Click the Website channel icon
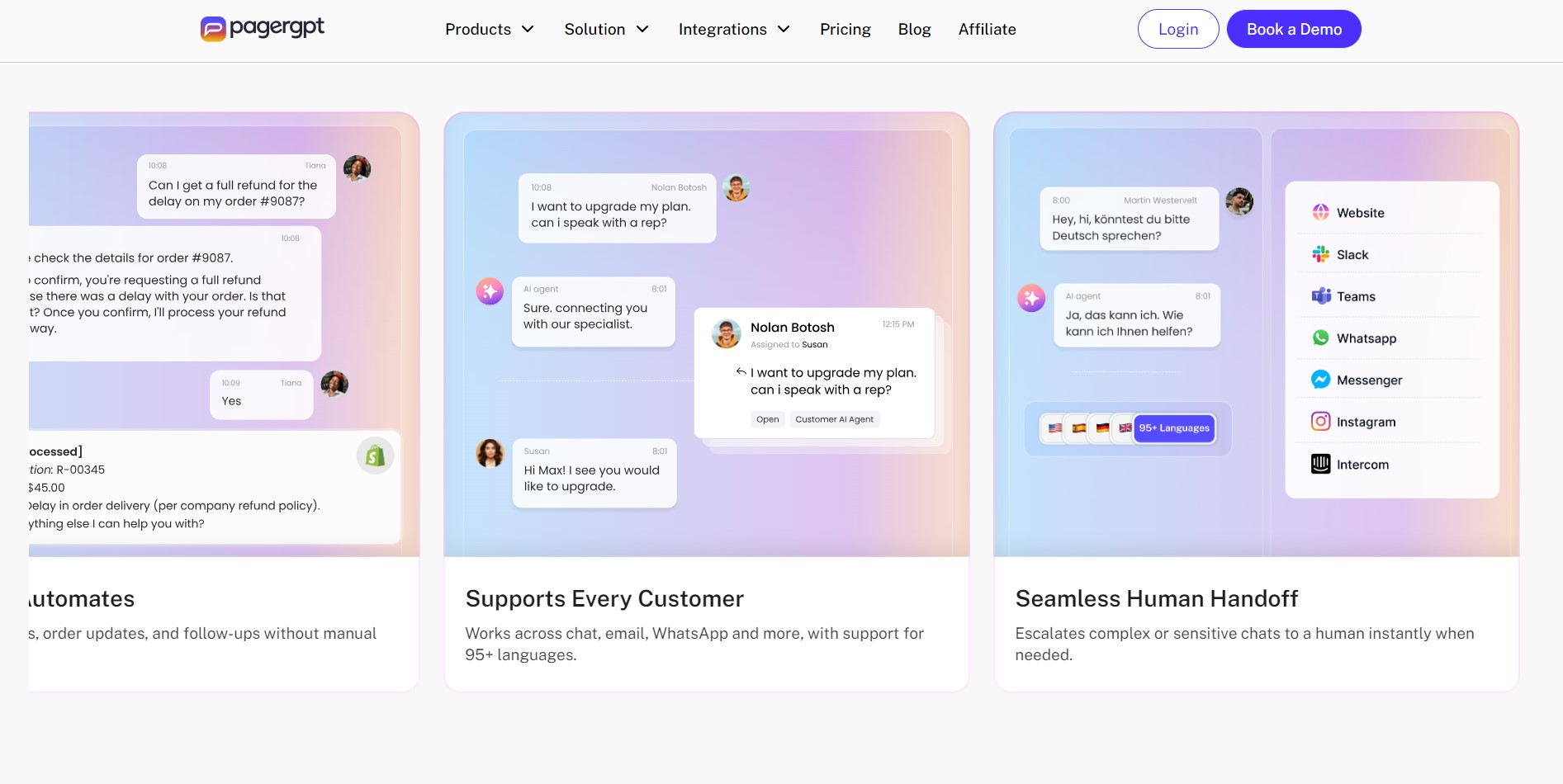This screenshot has height=784, width=1563. point(1320,212)
